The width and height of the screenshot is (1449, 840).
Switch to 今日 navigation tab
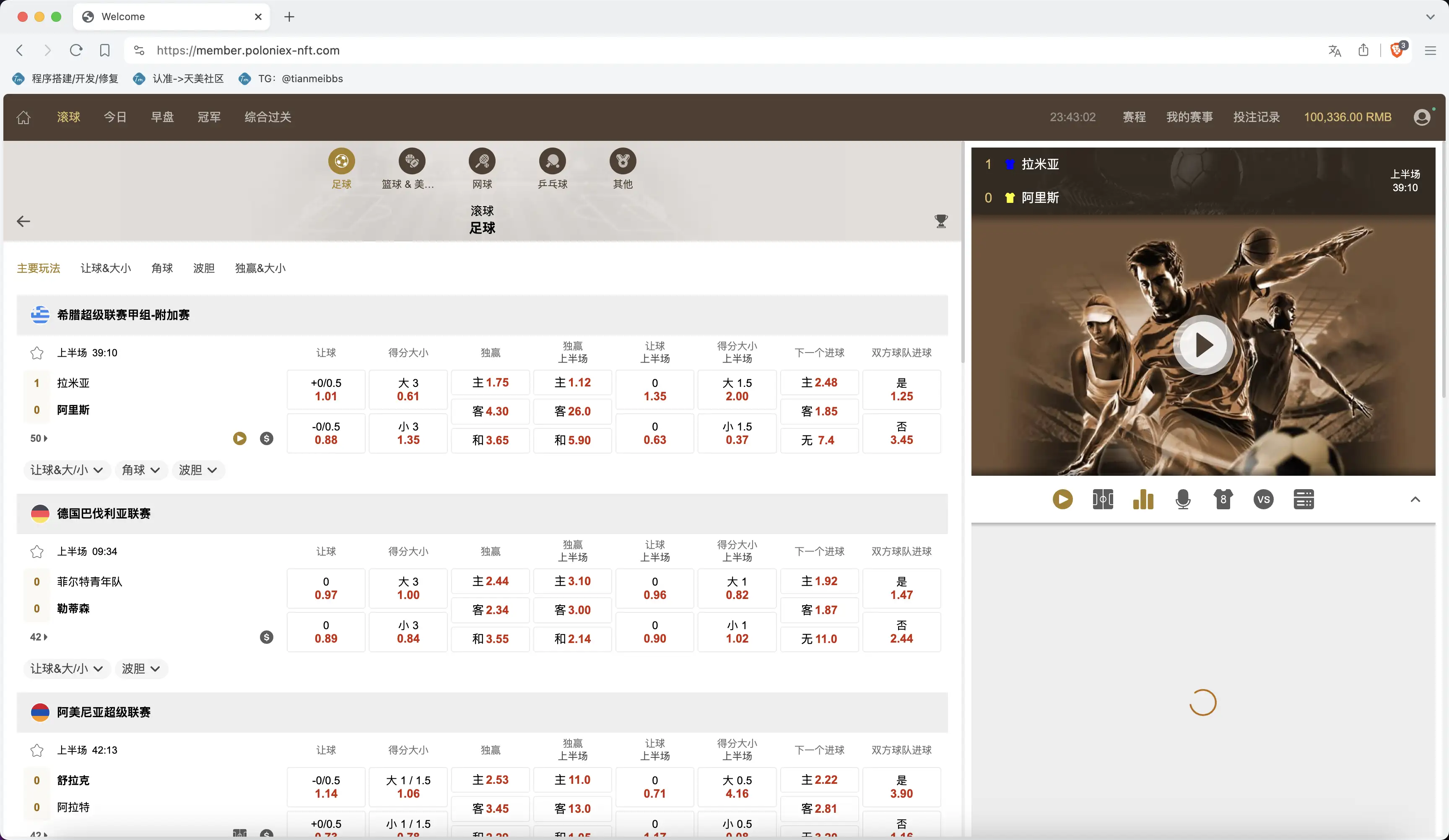[x=115, y=117]
